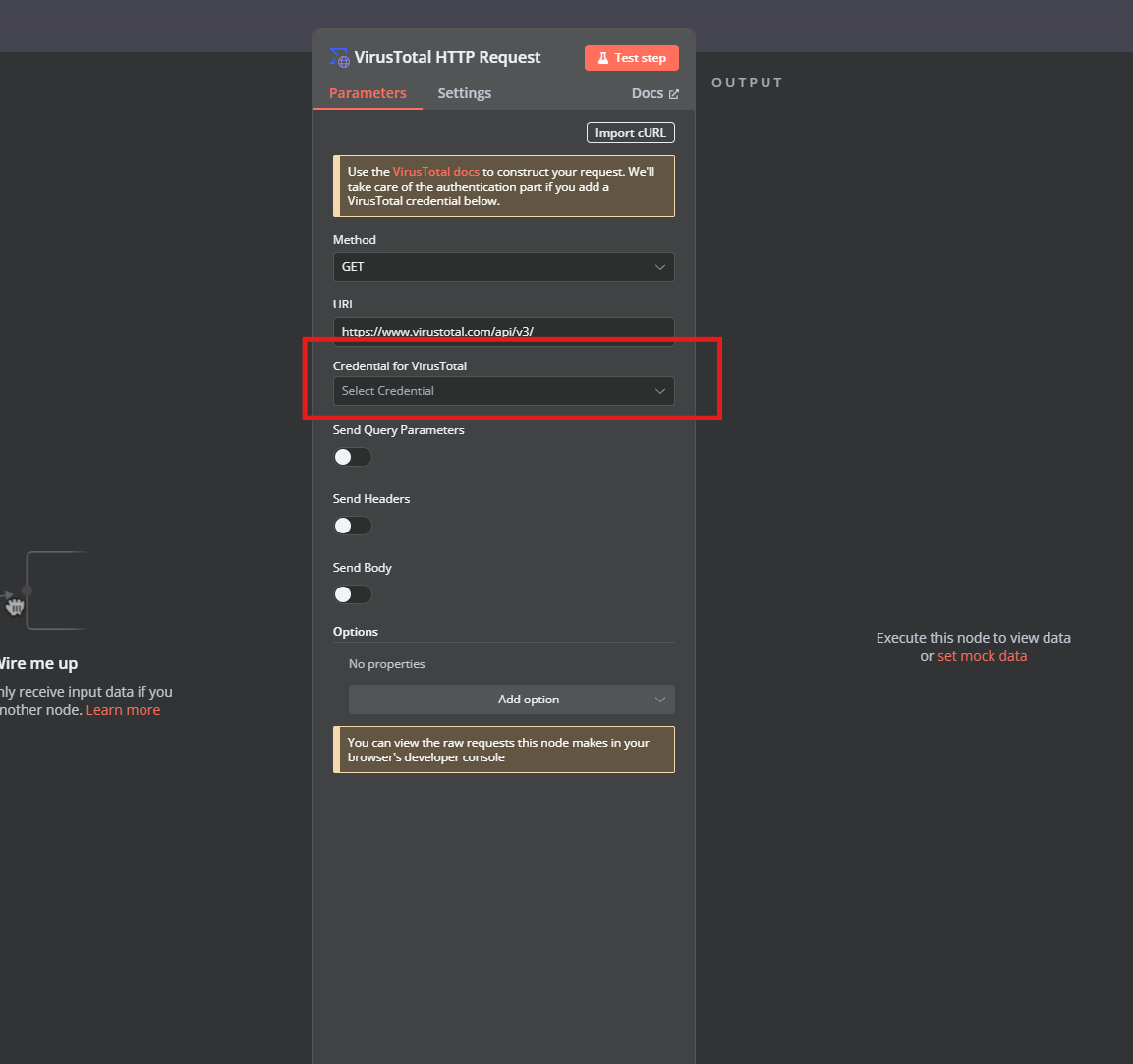Enable the Send Headers toggle
Image resolution: width=1133 pixels, height=1064 pixels.
coord(353,526)
